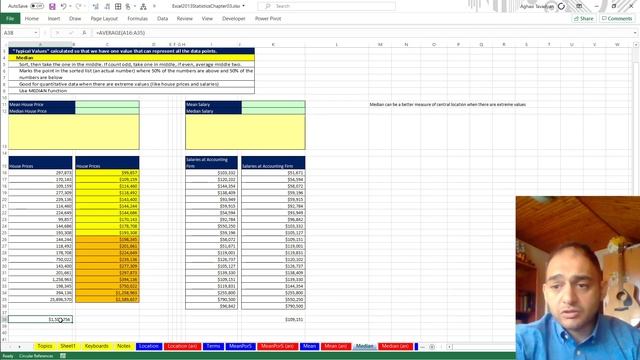The width and height of the screenshot is (640, 360).
Task: Select the Location sheet tab
Action: point(149,346)
